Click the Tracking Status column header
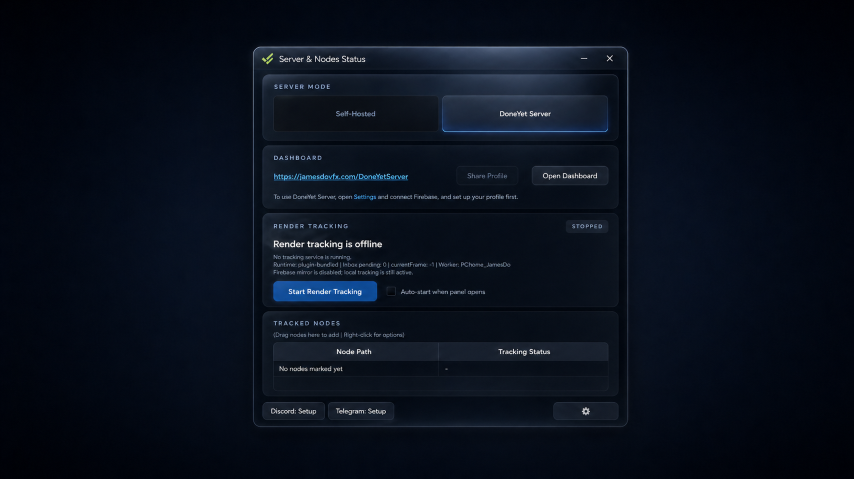Viewport: 854px width, 479px height. click(523, 351)
